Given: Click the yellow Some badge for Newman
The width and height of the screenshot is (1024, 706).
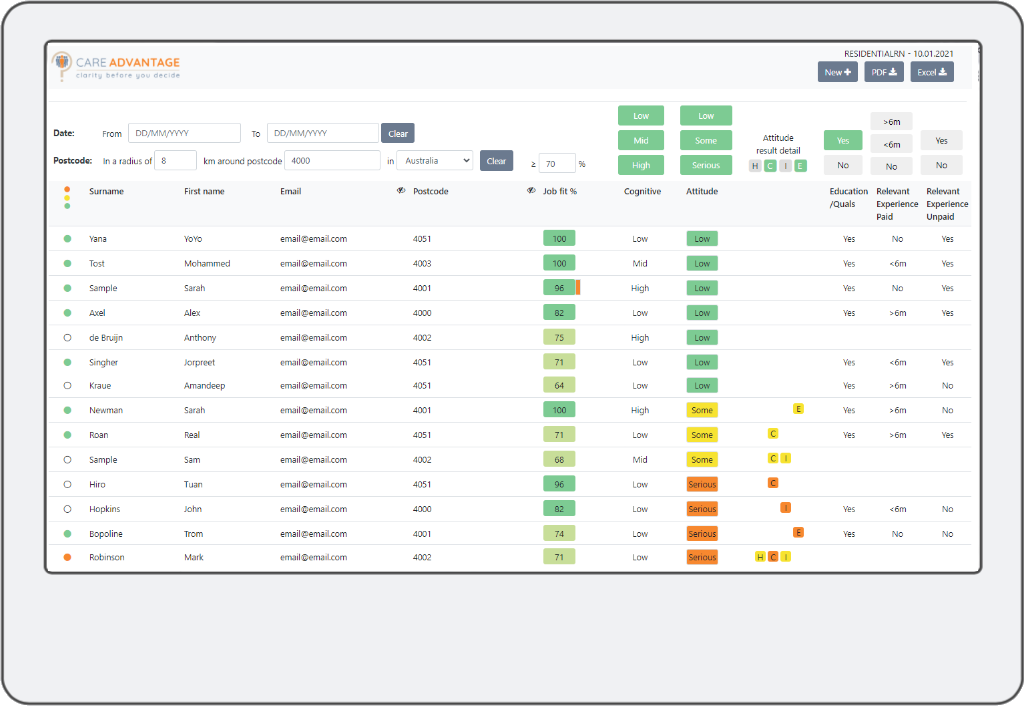Looking at the screenshot, I should (702, 410).
